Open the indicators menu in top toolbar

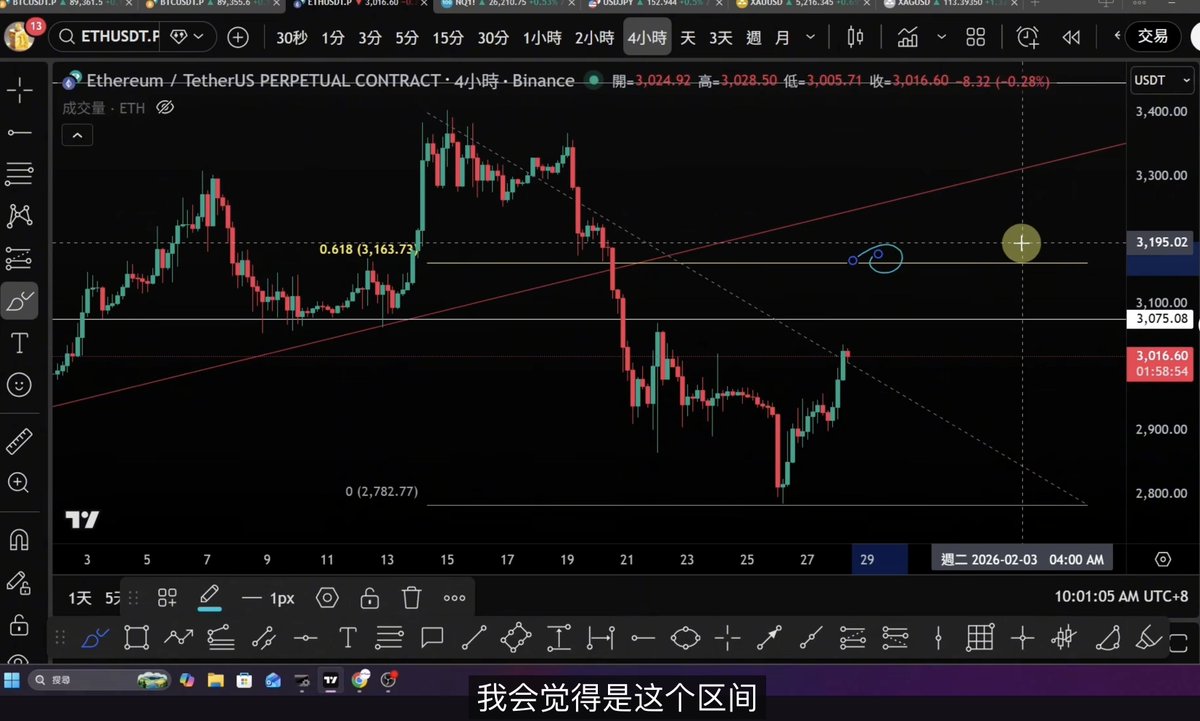point(908,38)
